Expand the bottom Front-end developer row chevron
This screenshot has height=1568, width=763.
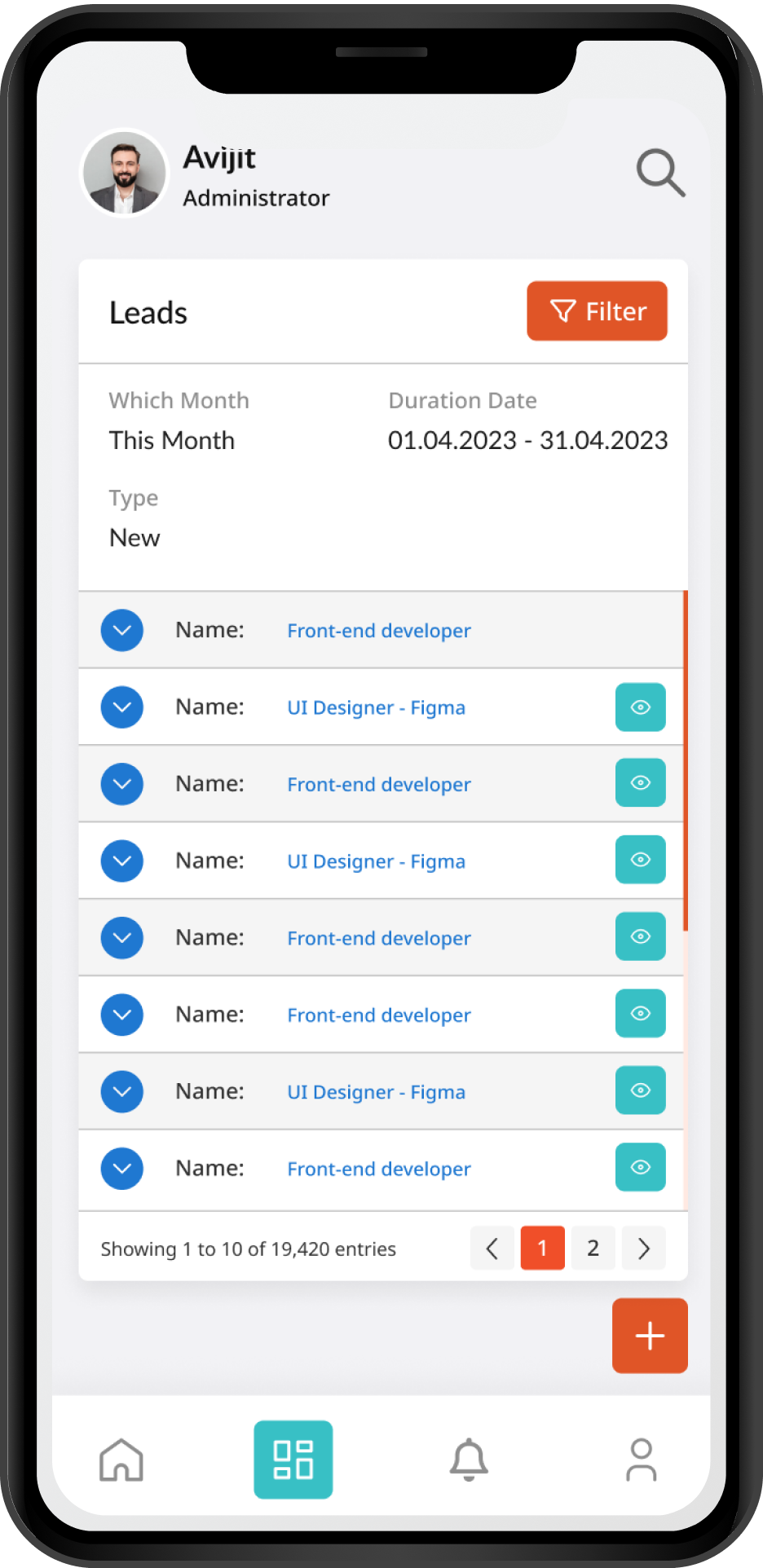122,1168
